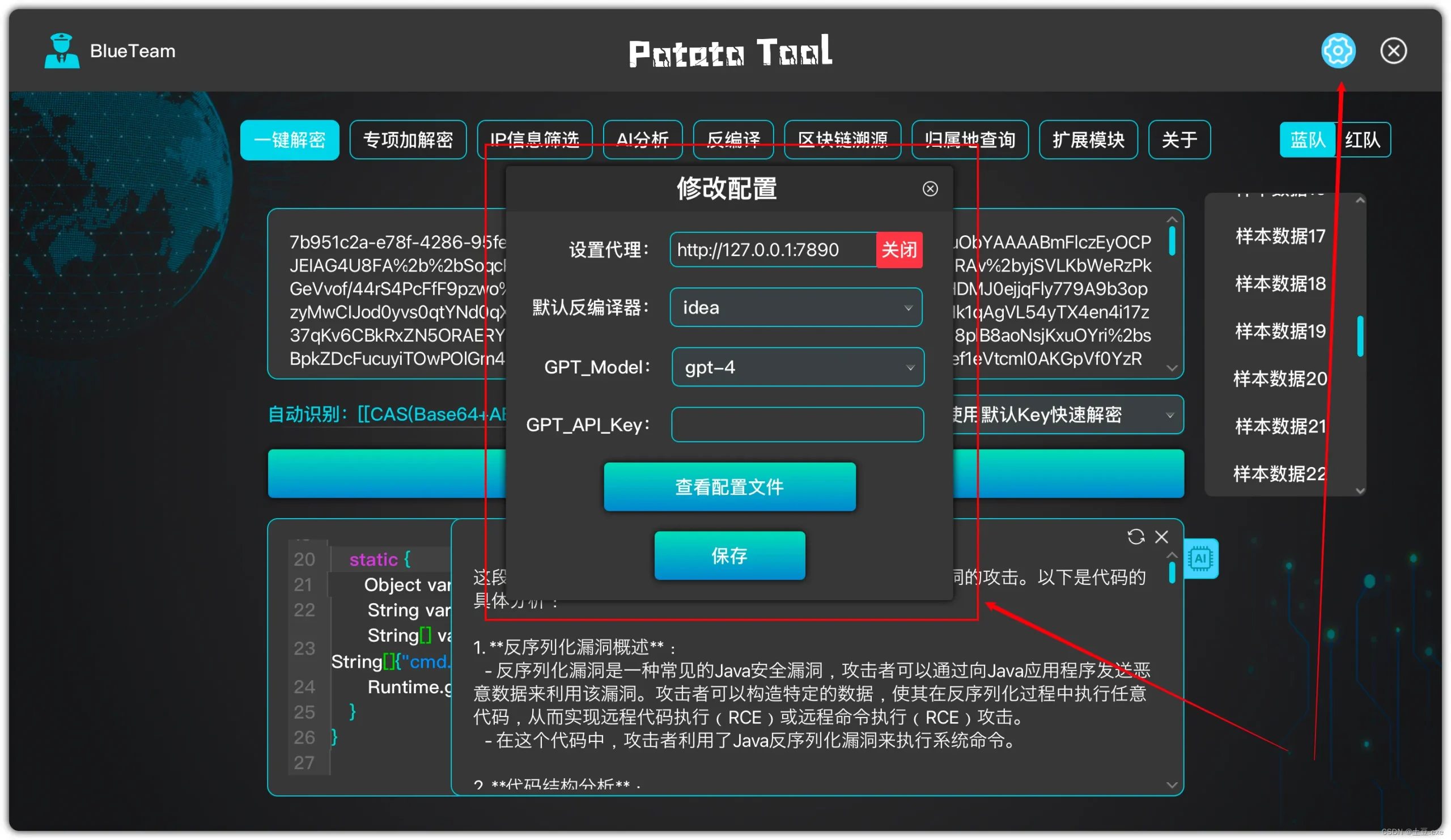Select 样本数据21 in sample list

1280,426
